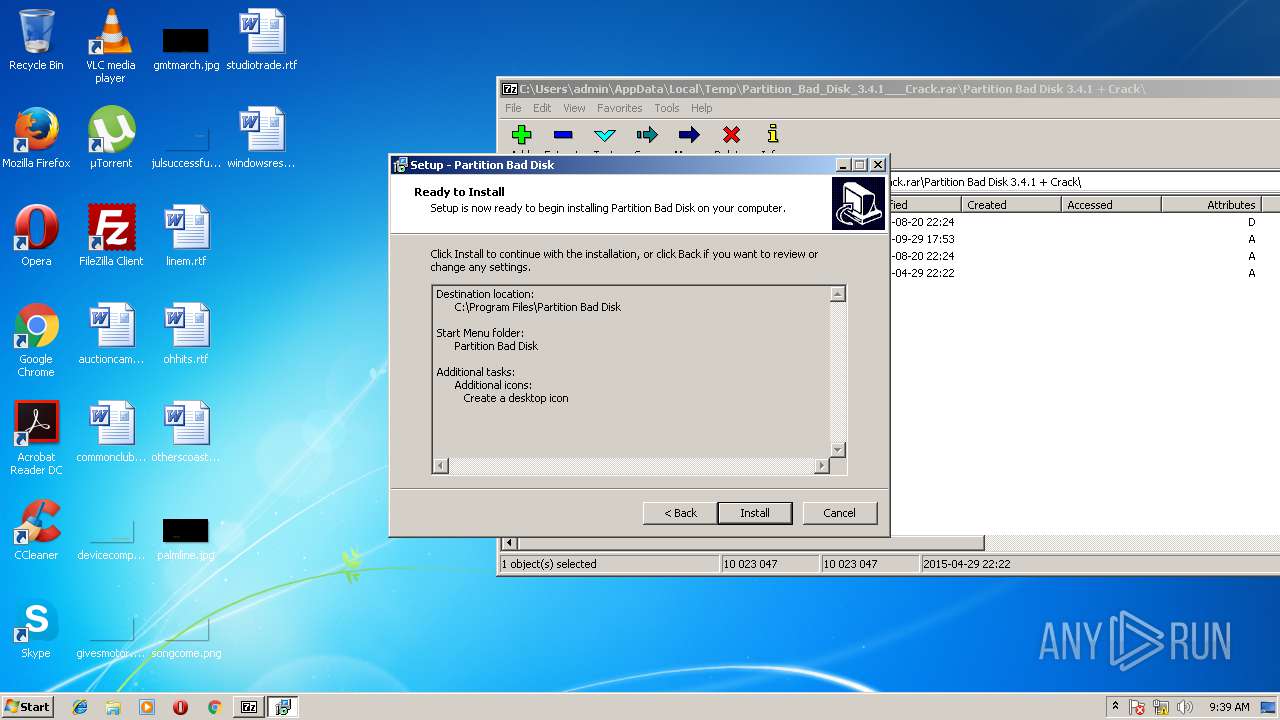Click the taskbar clock 9:39 AM

click(1229, 707)
